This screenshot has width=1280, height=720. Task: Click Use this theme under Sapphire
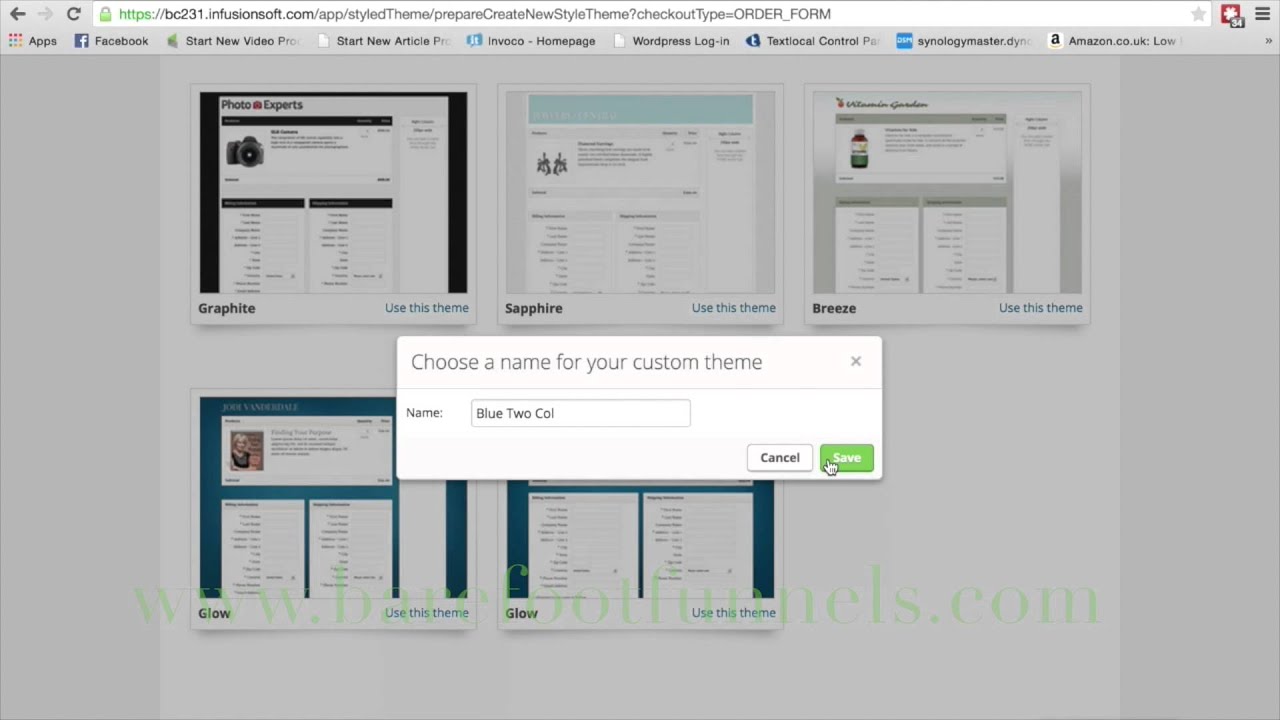pos(734,308)
